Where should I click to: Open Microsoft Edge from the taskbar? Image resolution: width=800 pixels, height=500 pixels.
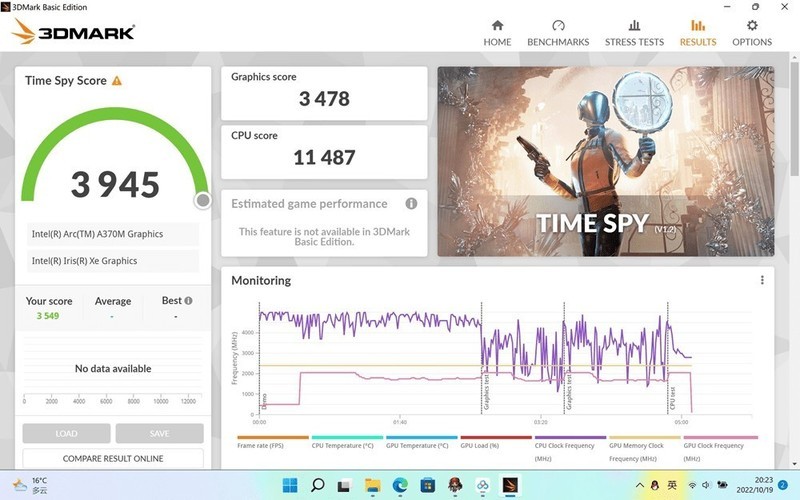coord(400,485)
